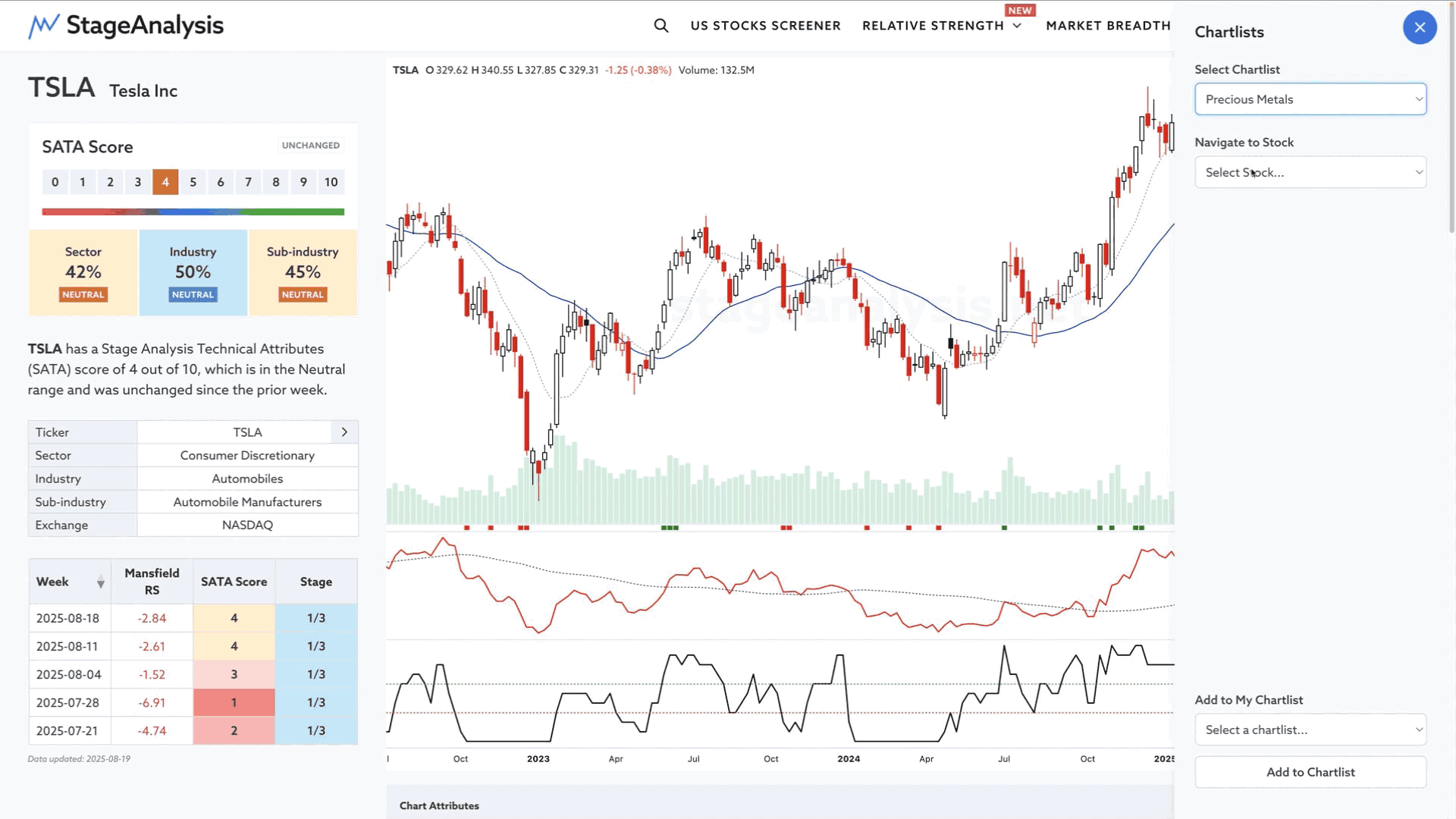Select SATA score box 0

[55, 182]
